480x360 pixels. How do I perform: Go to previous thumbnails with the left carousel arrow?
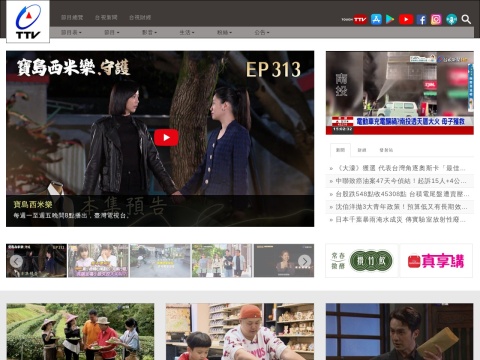[16, 261]
